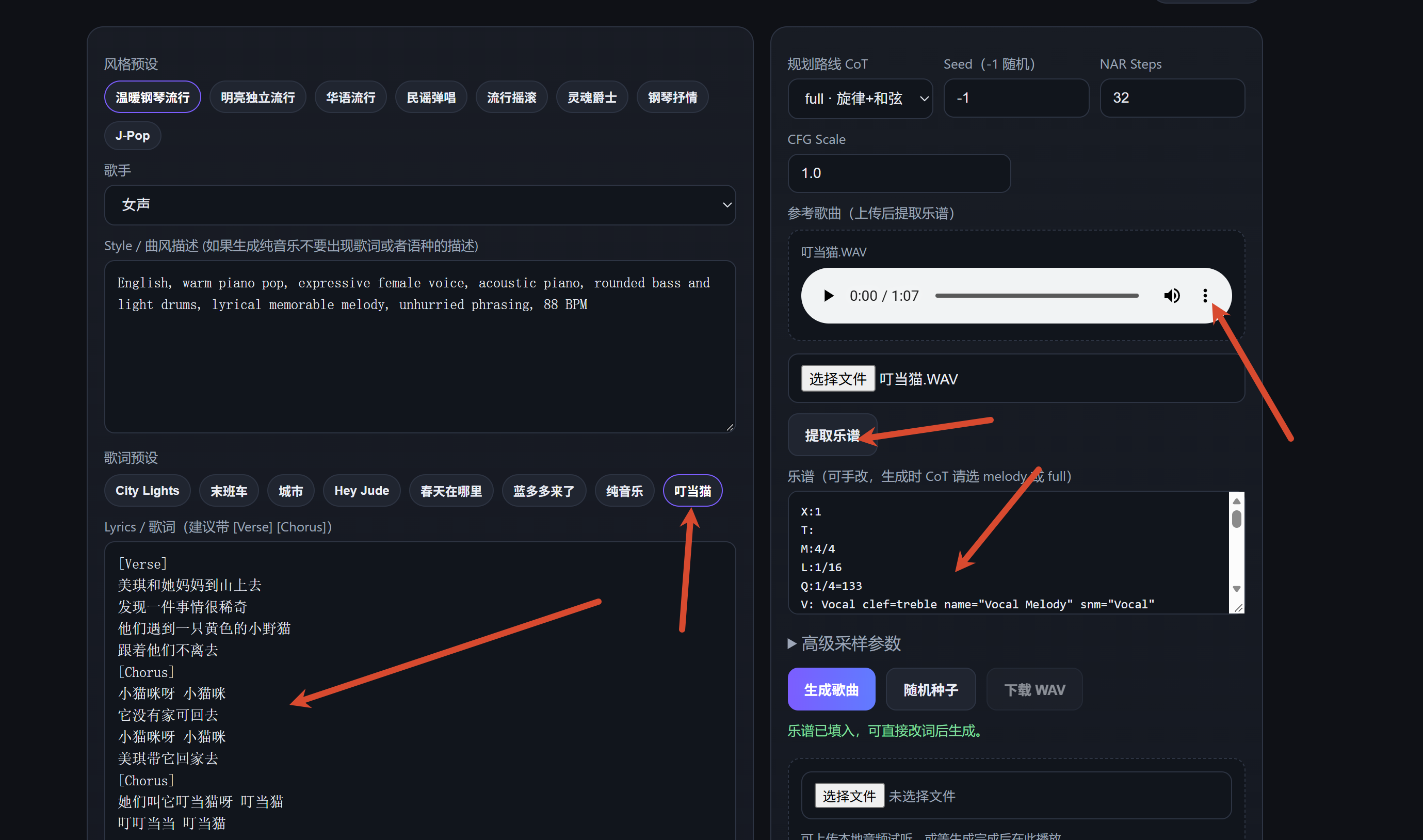
Task: Select the City Lights lyrics preset
Action: [x=147, y=491]
